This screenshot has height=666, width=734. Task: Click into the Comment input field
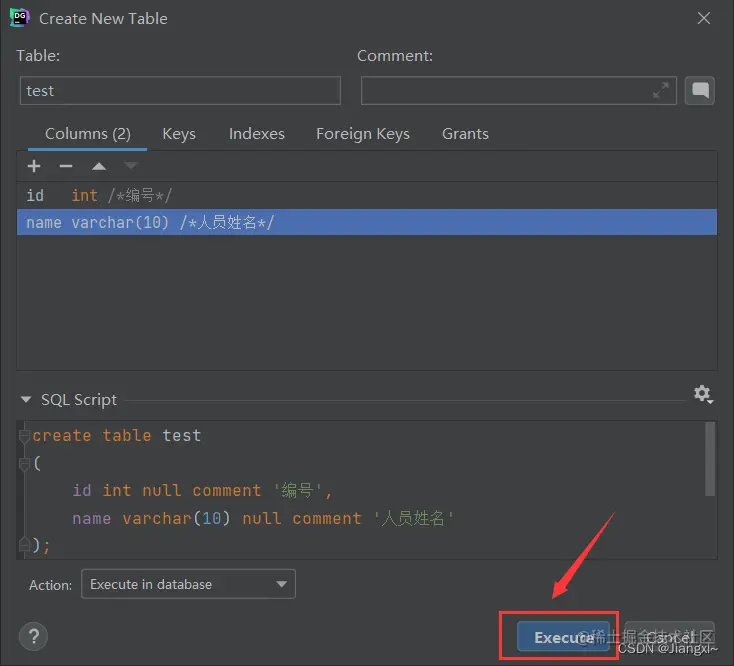coord(519,90)
